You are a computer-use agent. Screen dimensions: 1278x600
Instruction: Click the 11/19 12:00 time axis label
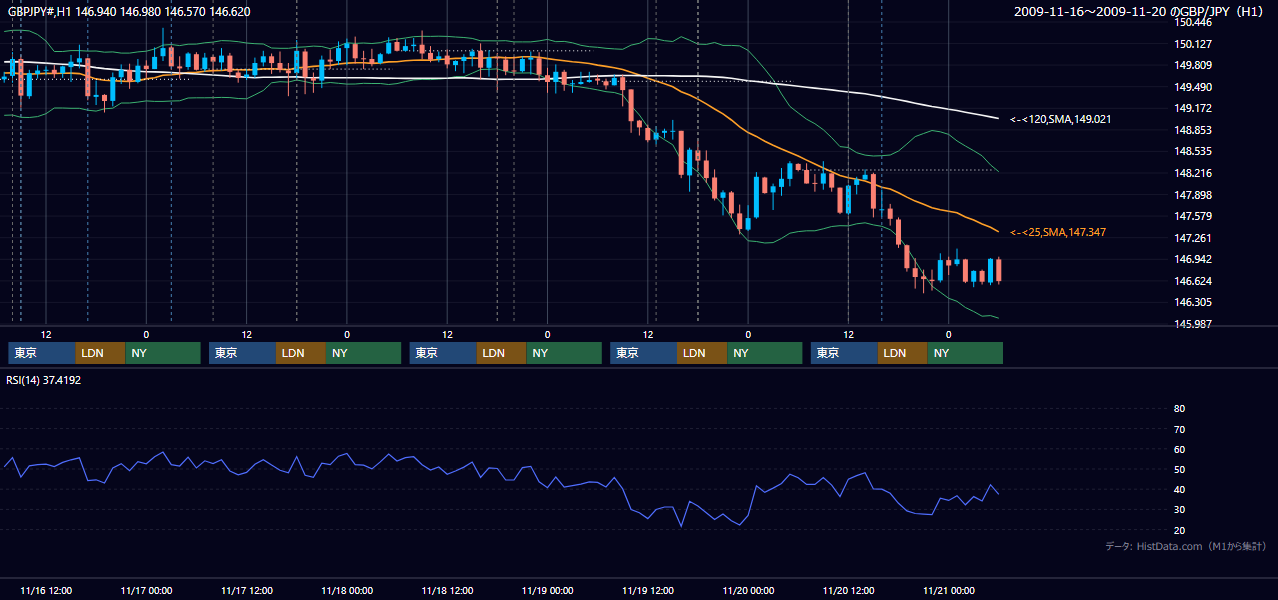pyautogui.click(x=648, y=590)
